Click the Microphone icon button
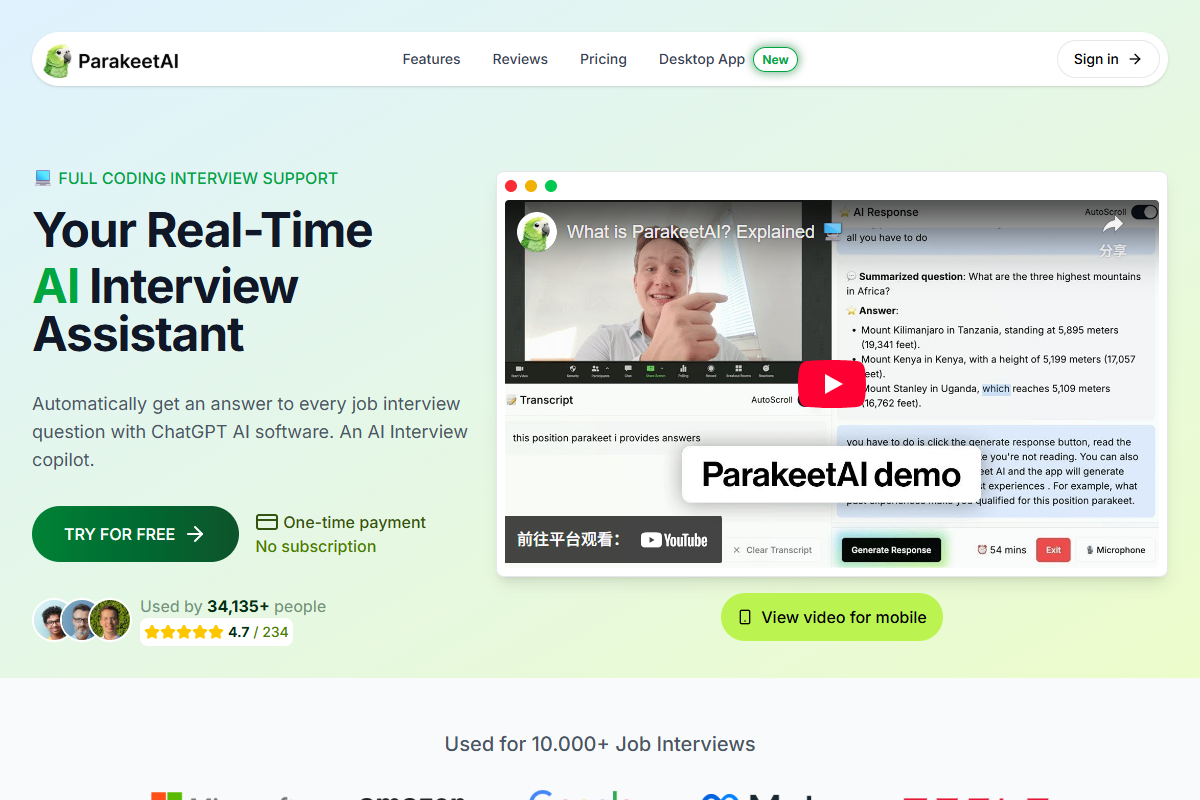Viewport: 1200px width, 800px height. tap(1116, 549)
